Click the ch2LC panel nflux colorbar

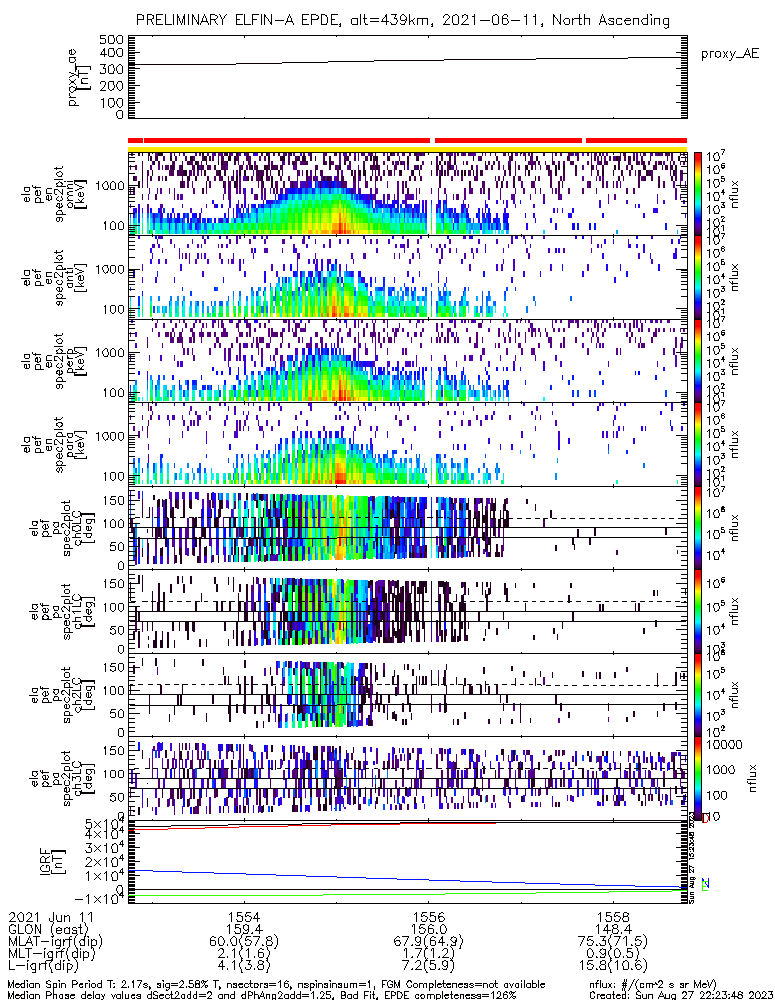point(697,695)
